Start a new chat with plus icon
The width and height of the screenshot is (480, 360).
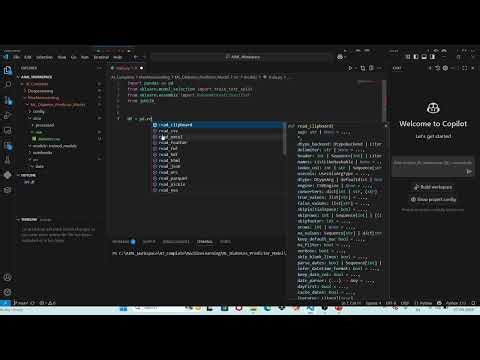tap(430, 68)
